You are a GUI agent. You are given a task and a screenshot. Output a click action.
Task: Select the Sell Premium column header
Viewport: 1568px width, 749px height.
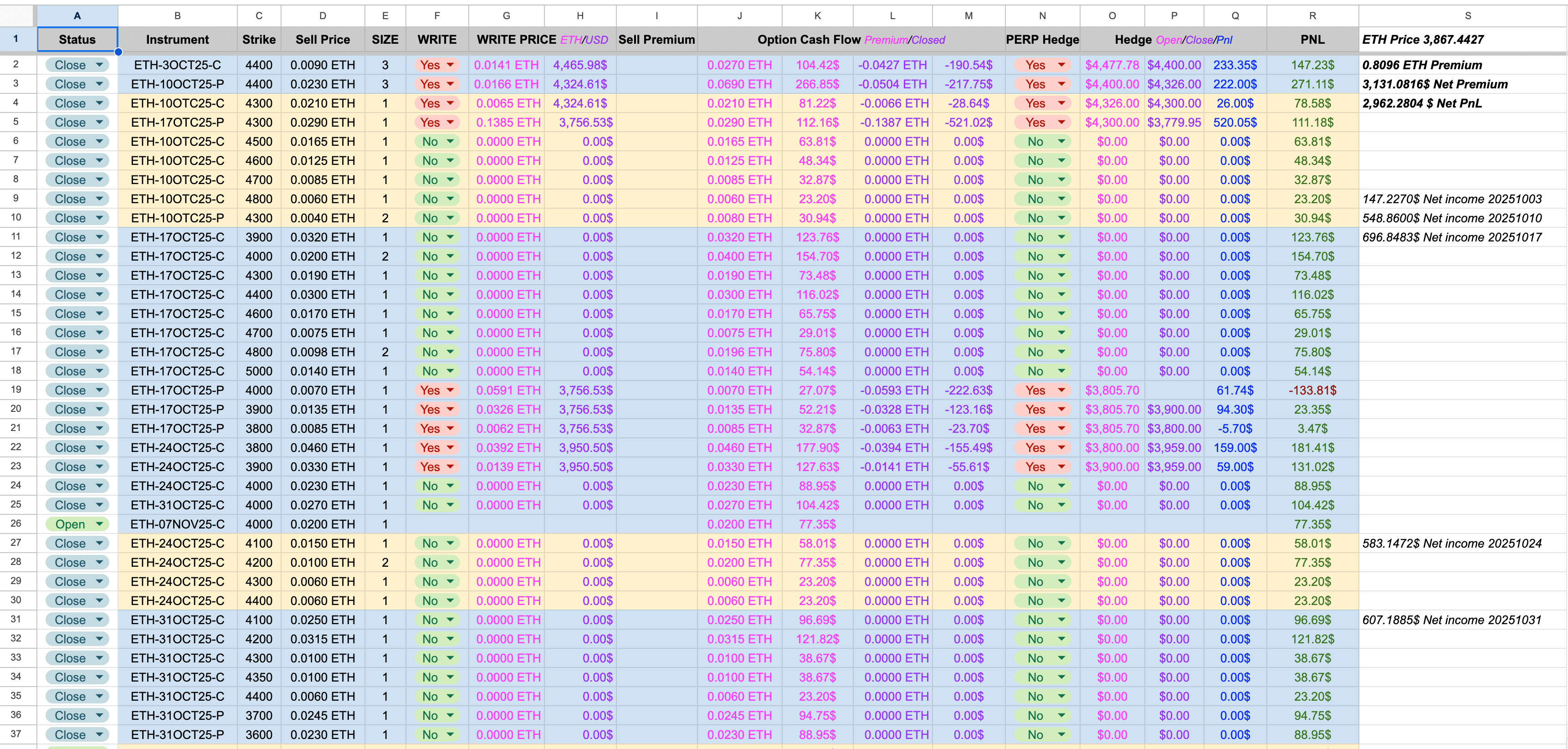pyautogui.click(x=656, y=40)
